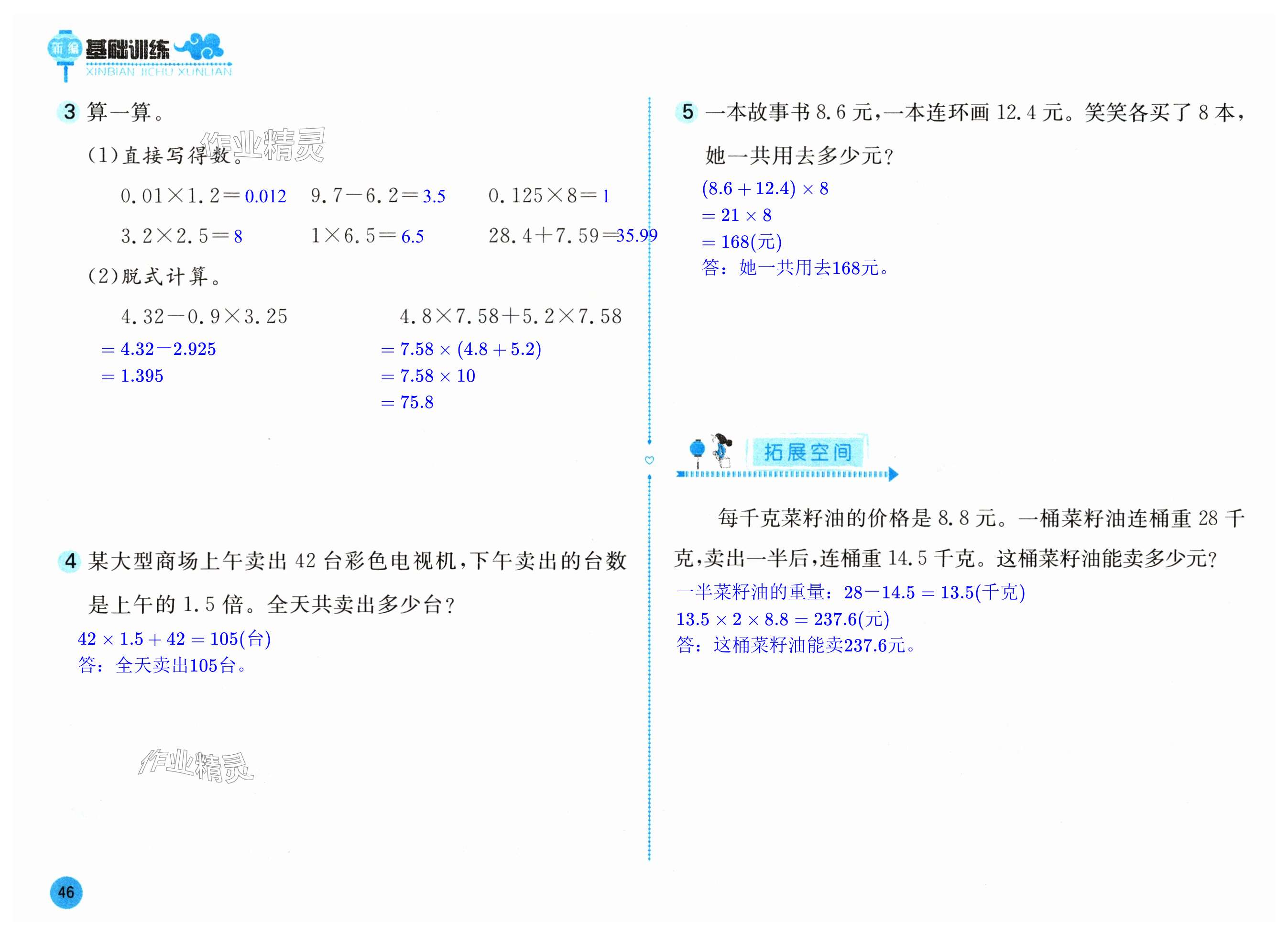Click the 拓展空间 section banner
The height and width of the screenshot is (936, 1288).
click(808, 452)
